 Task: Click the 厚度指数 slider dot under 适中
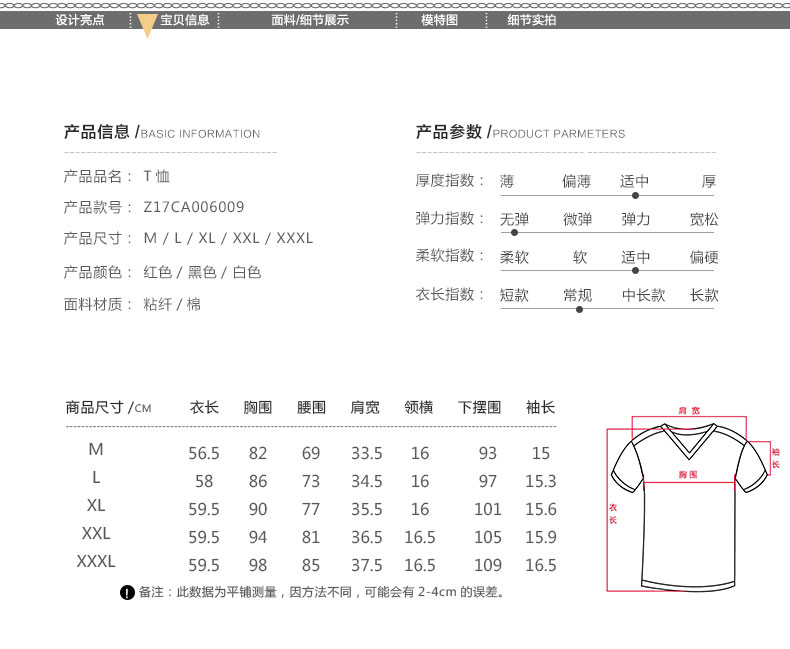click(x=634, y=196)
